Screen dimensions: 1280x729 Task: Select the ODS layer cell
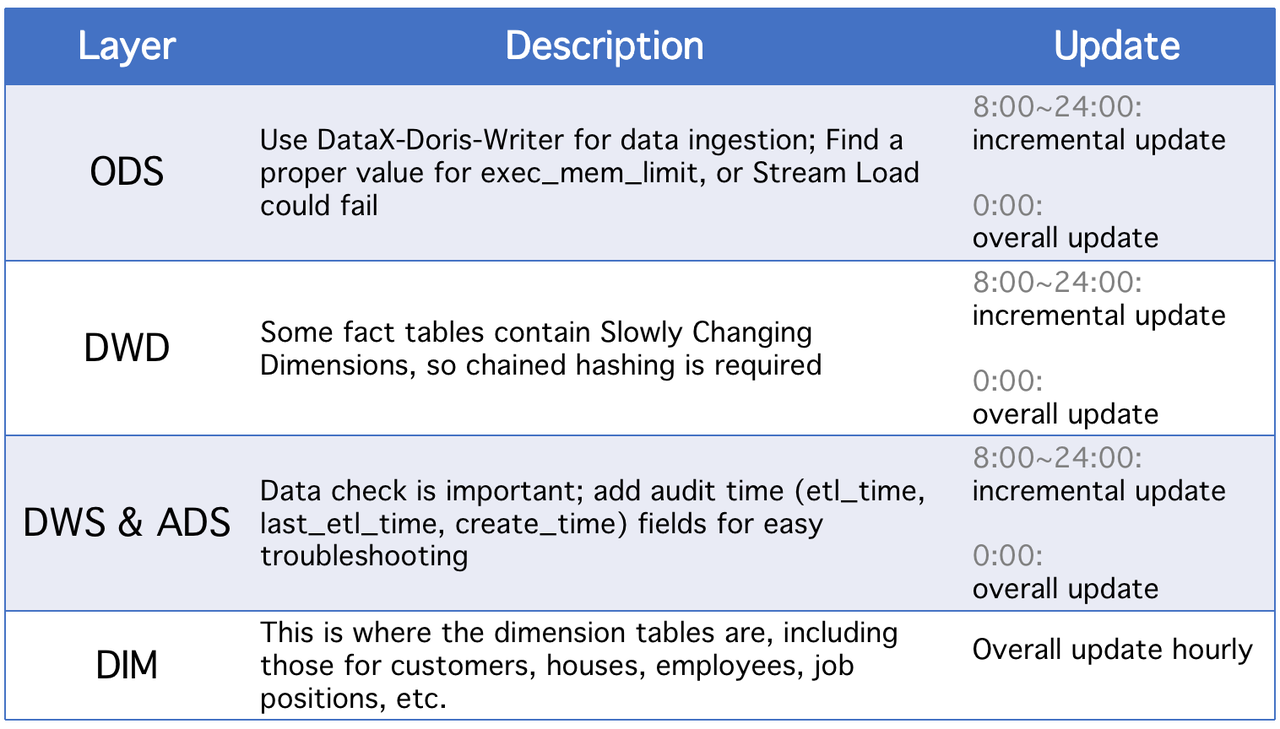(x=127, y=172)
